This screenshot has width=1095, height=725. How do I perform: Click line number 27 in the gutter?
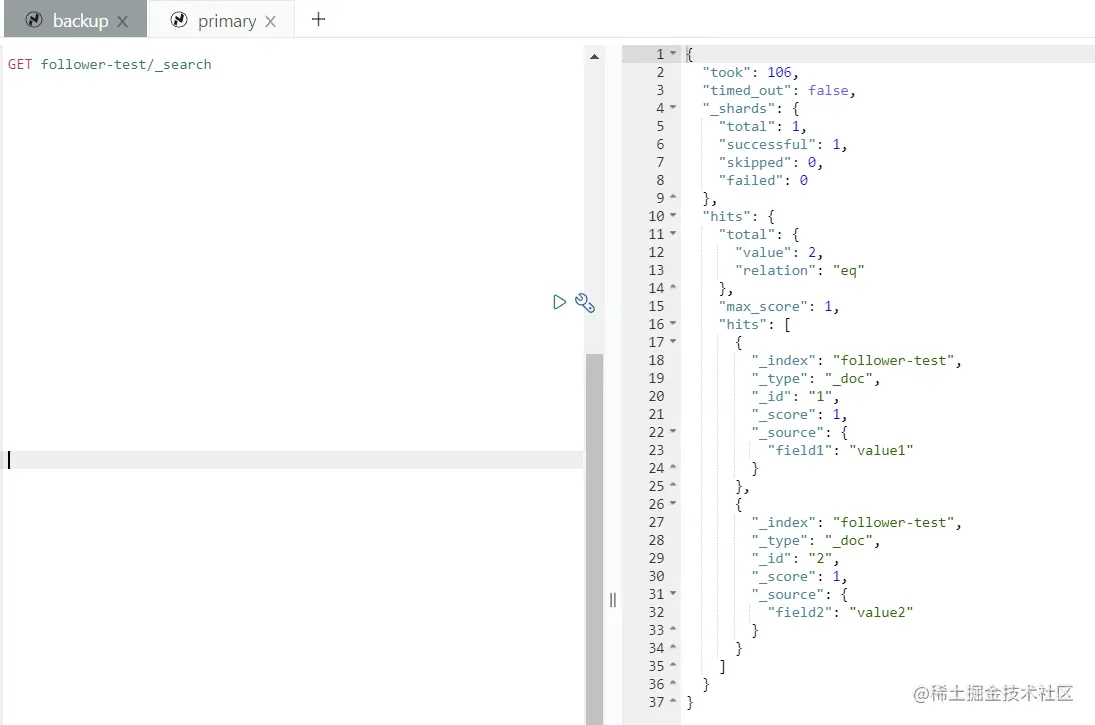(x=656, y=522)
